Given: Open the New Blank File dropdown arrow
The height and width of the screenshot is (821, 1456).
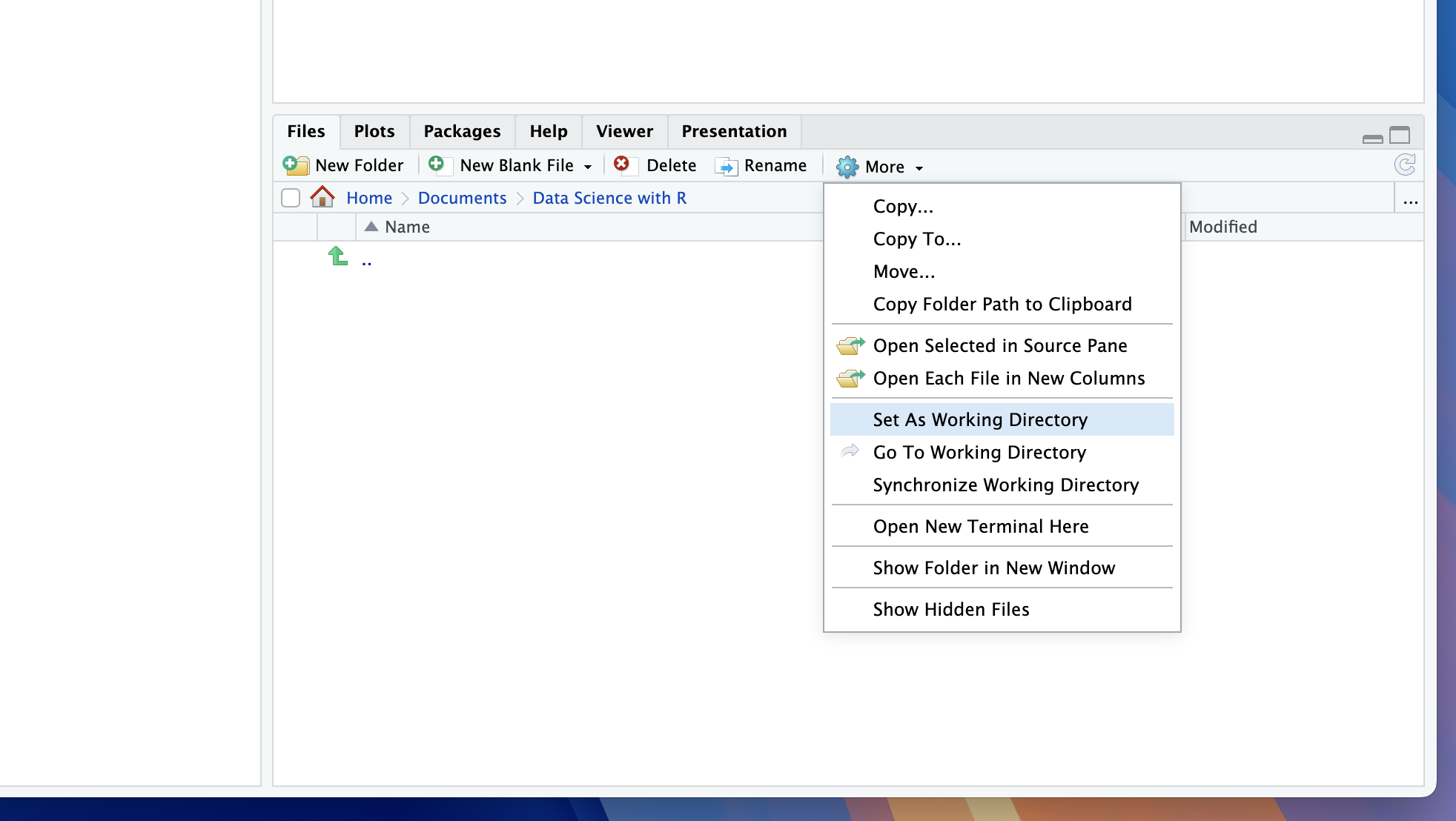Looking at the screenshot, I should coord(588,167).
